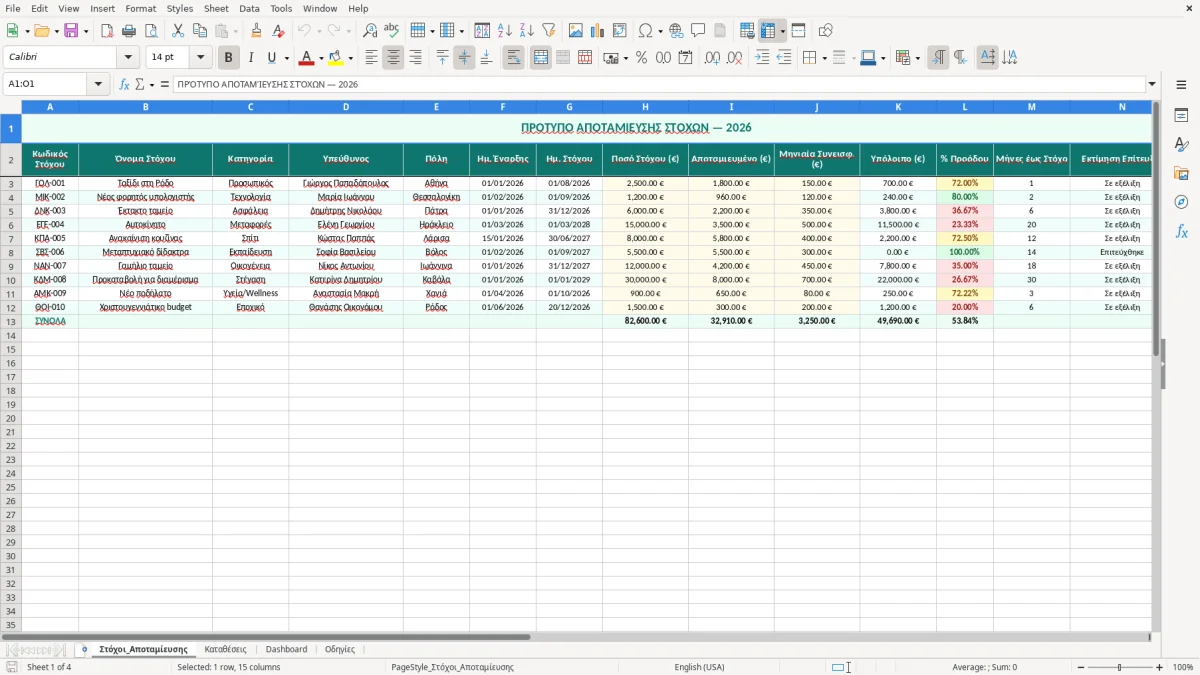This screenshot has height=675, width=1200.
Task: Toggle Wrap Text button
Action: coord(513,58)
